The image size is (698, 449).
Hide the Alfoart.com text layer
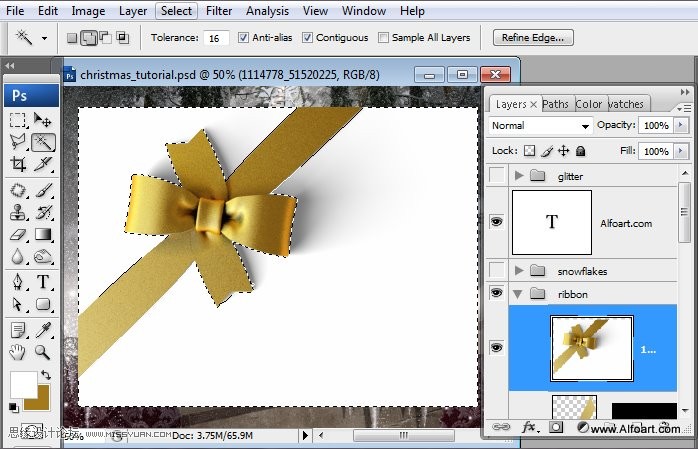tap(496, 221)
